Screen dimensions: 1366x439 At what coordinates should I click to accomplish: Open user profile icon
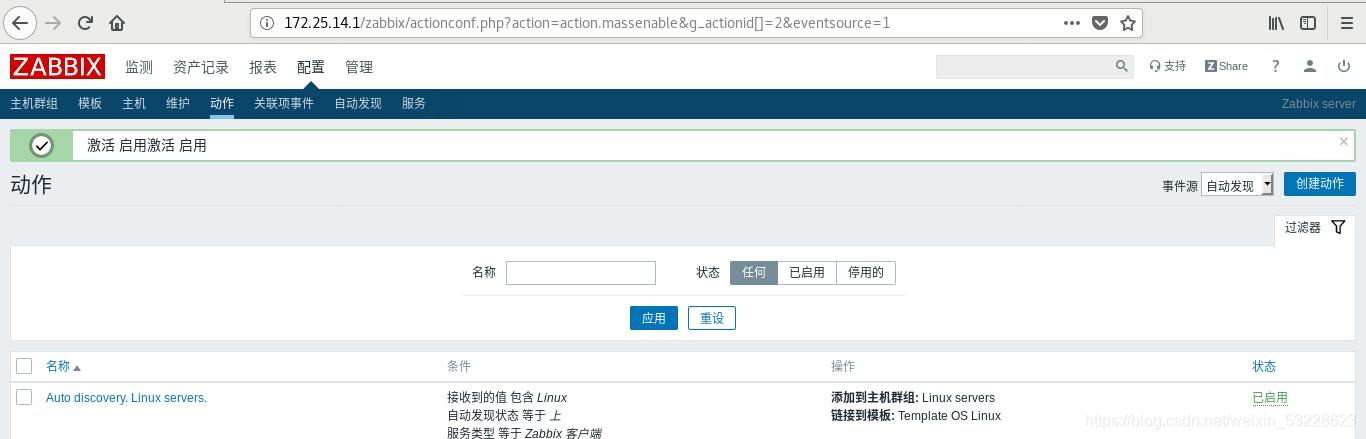coord(1309,66)
